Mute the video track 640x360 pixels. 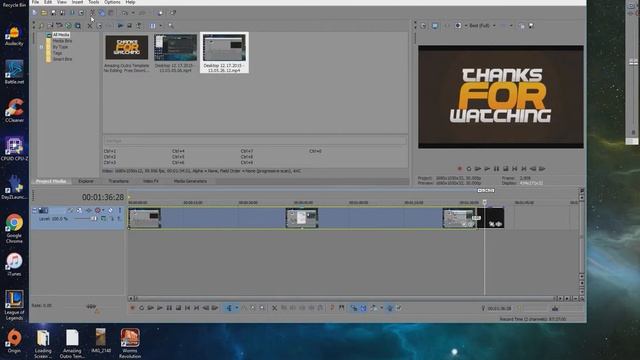tap(111, 210)
